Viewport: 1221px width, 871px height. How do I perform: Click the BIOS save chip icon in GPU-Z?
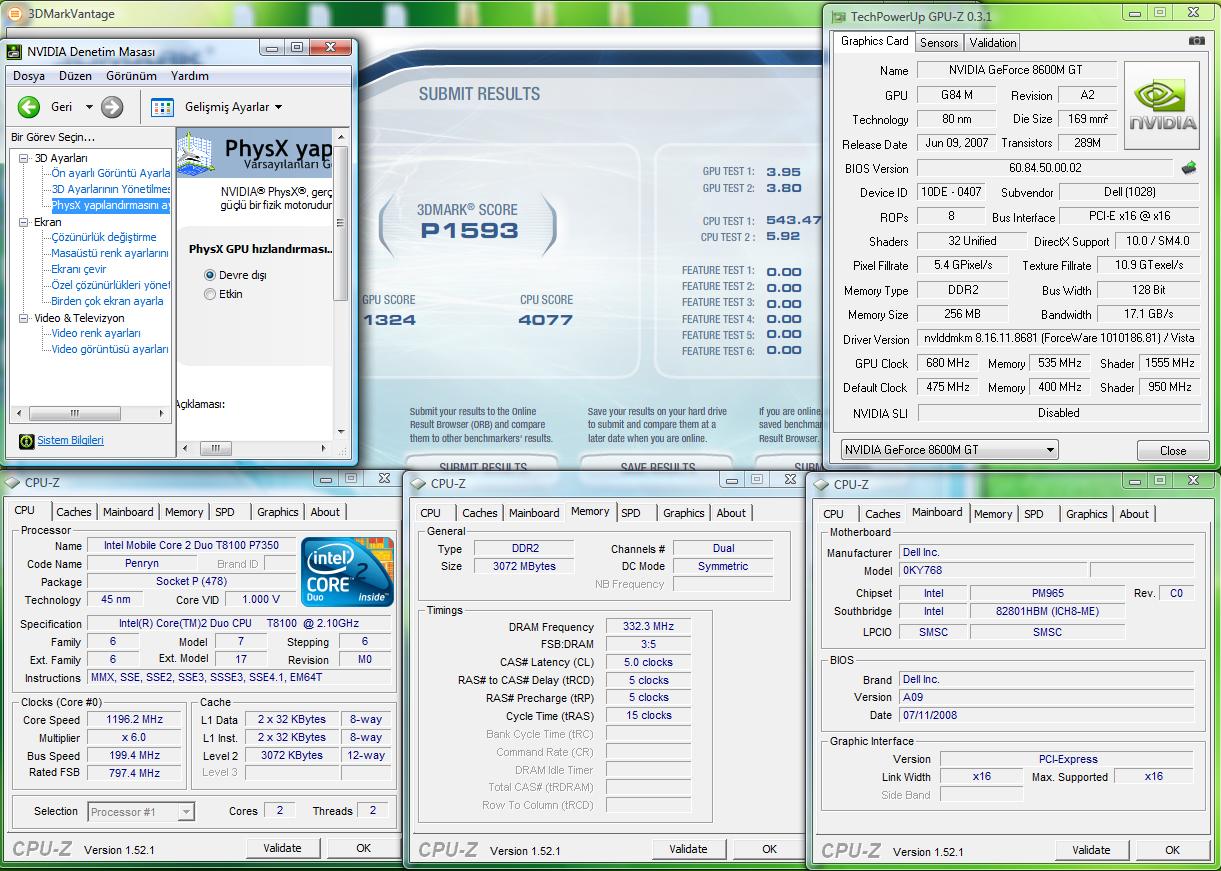pyautogui.click(x=1189, y=168)
